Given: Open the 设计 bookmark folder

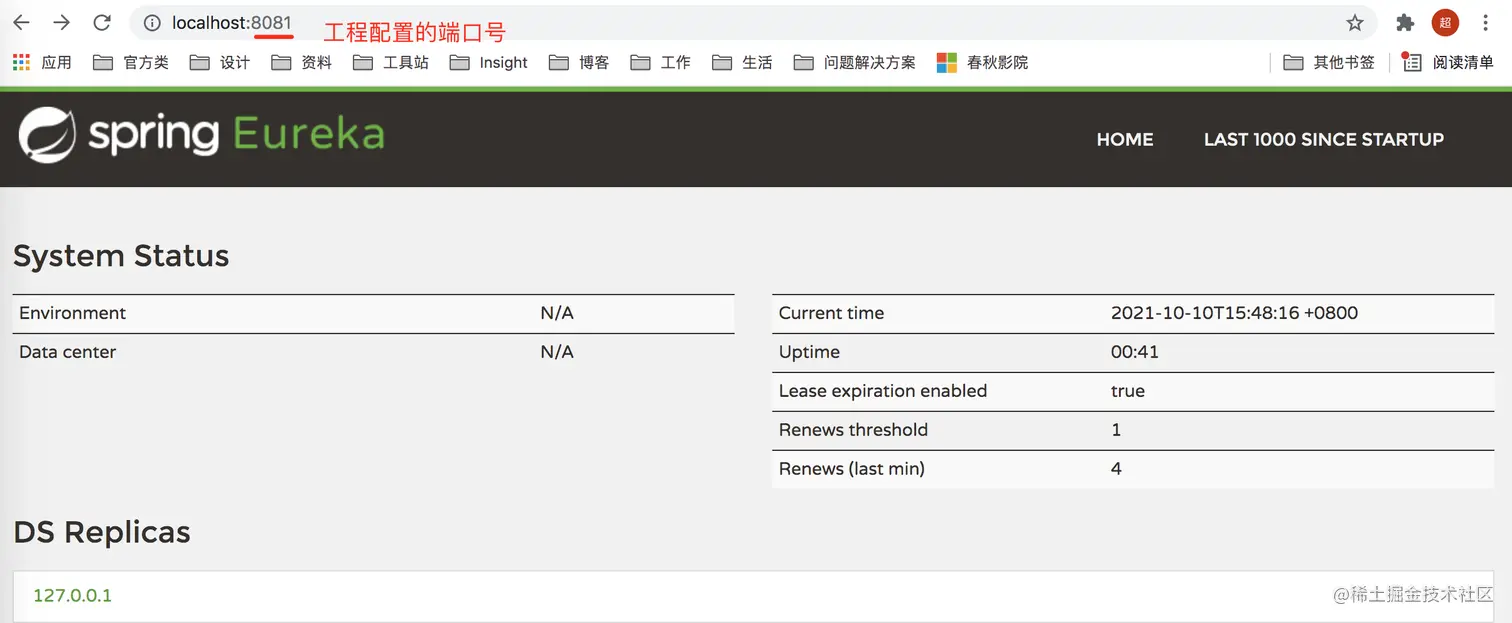Looking at the screenshot, I should (220, 62).
